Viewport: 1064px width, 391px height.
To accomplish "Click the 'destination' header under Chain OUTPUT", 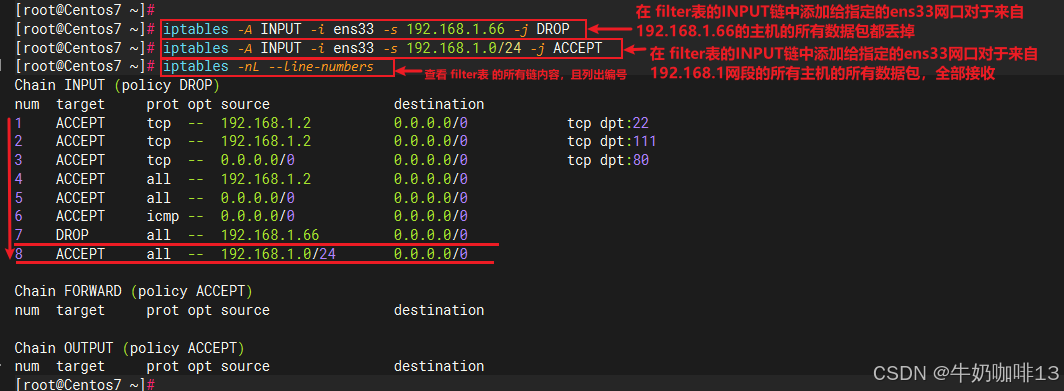I will (439, 367).
